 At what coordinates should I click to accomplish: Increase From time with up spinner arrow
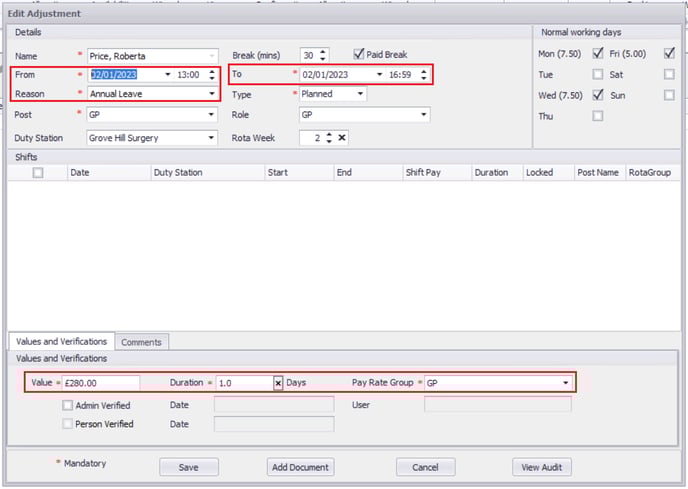(212, 71)
